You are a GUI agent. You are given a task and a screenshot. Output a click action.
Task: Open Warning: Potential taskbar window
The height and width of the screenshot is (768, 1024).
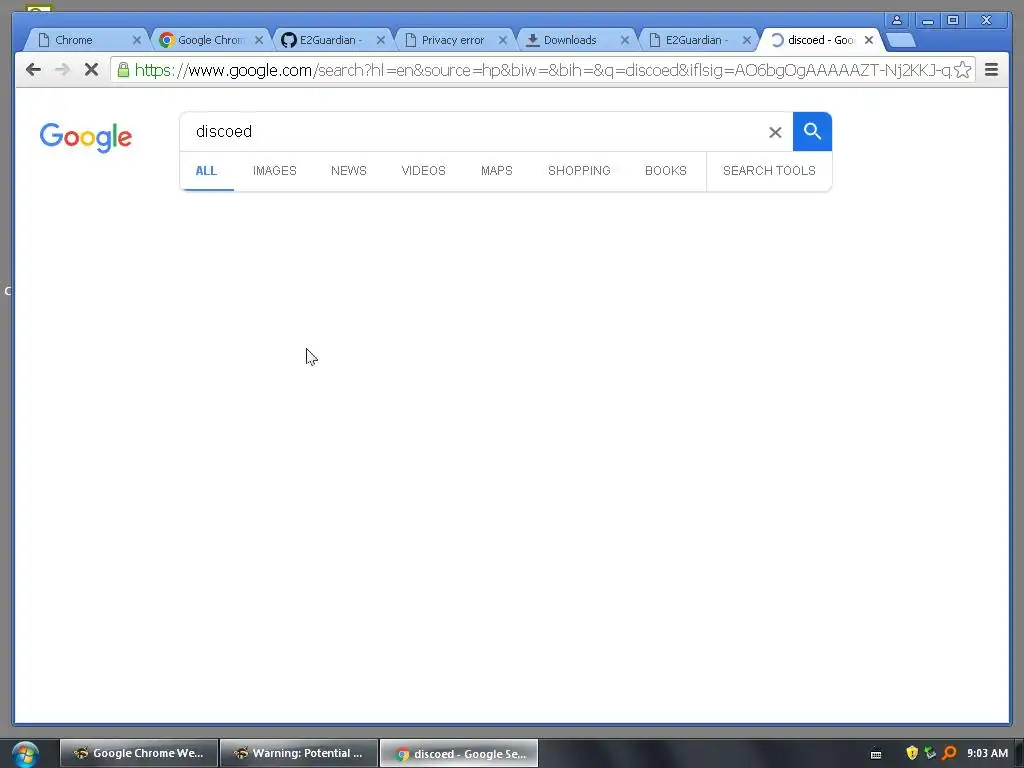click(x=299, y=754)
